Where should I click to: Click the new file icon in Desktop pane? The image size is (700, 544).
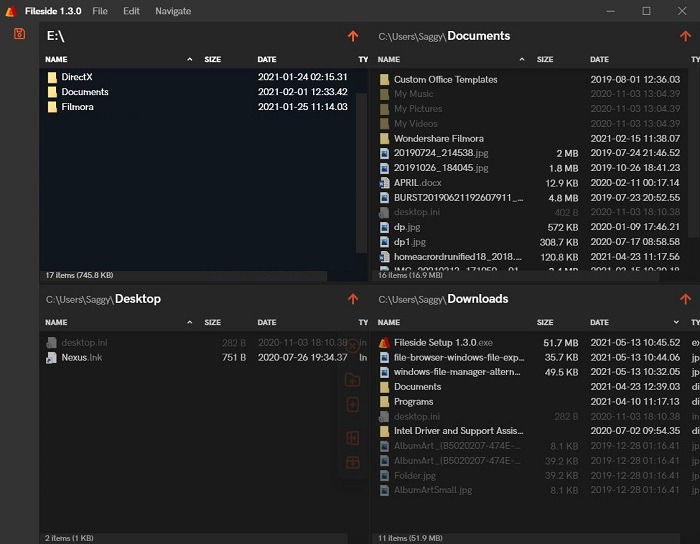coord(353,405)
